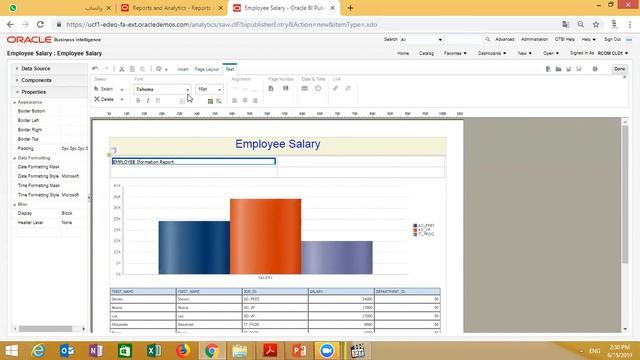Open Windows Start menu
Image resolution: width=640 pixels, height=360 pixels.
[11, 351]
